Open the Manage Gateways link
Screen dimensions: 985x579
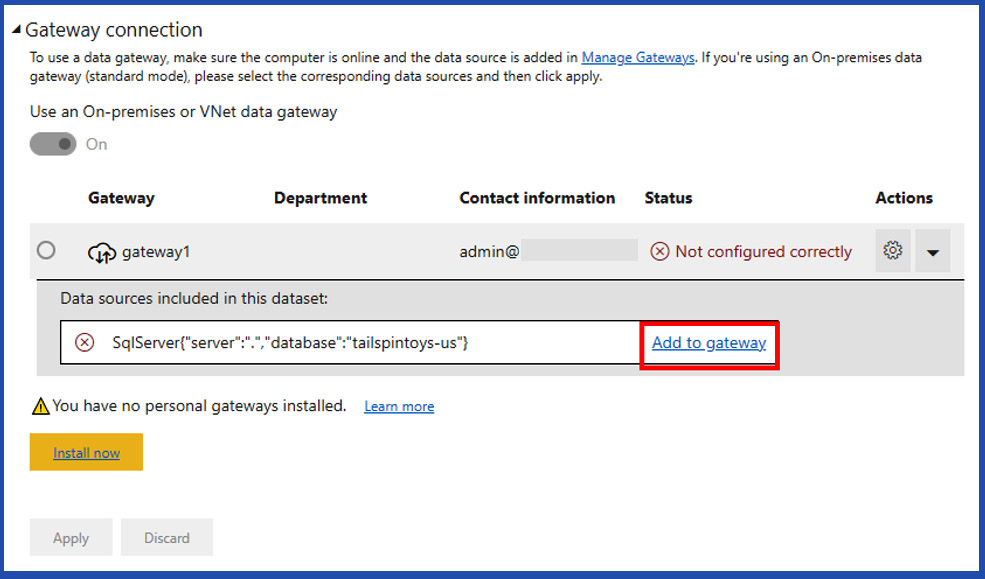click(x=637, y=58)
